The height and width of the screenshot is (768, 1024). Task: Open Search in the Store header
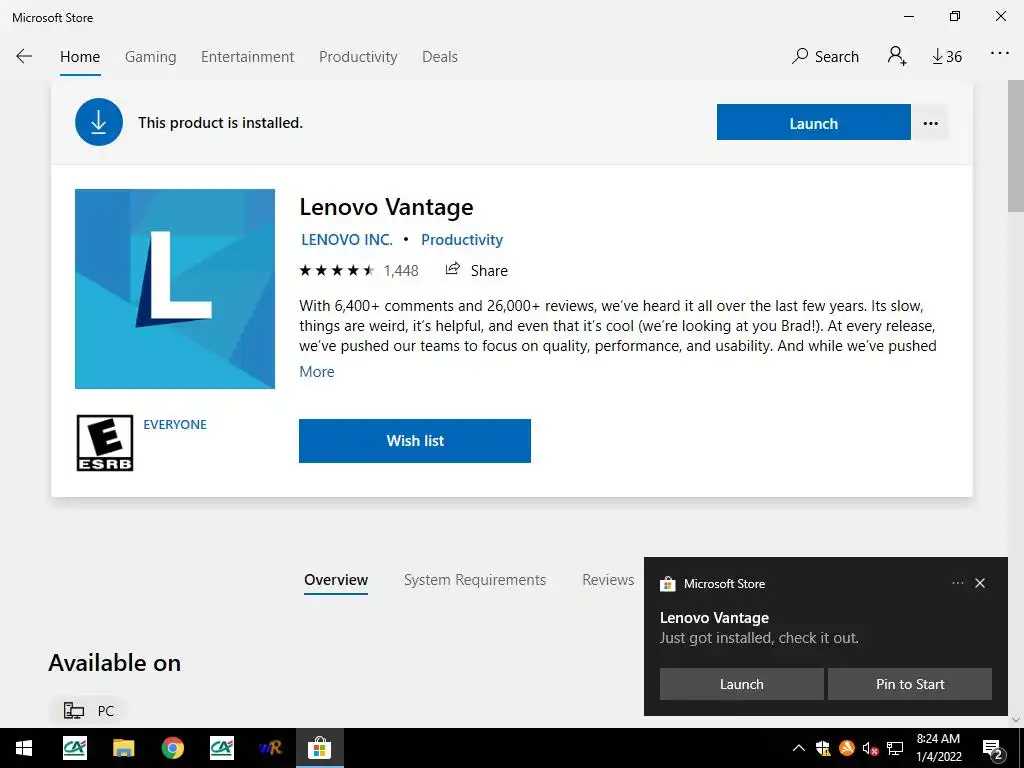tap(825, 57)
